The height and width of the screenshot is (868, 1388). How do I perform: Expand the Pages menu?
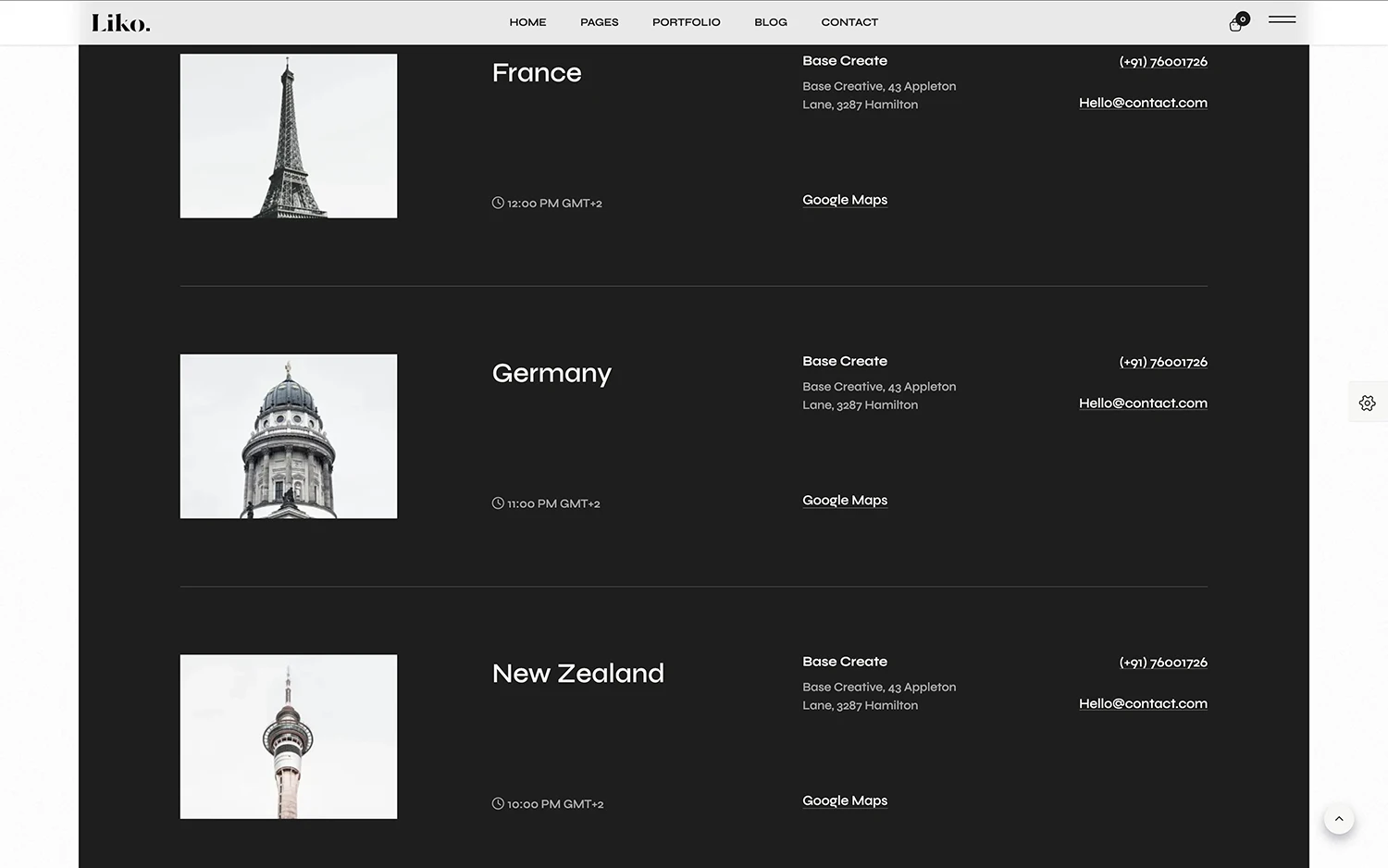pos(599,22)
